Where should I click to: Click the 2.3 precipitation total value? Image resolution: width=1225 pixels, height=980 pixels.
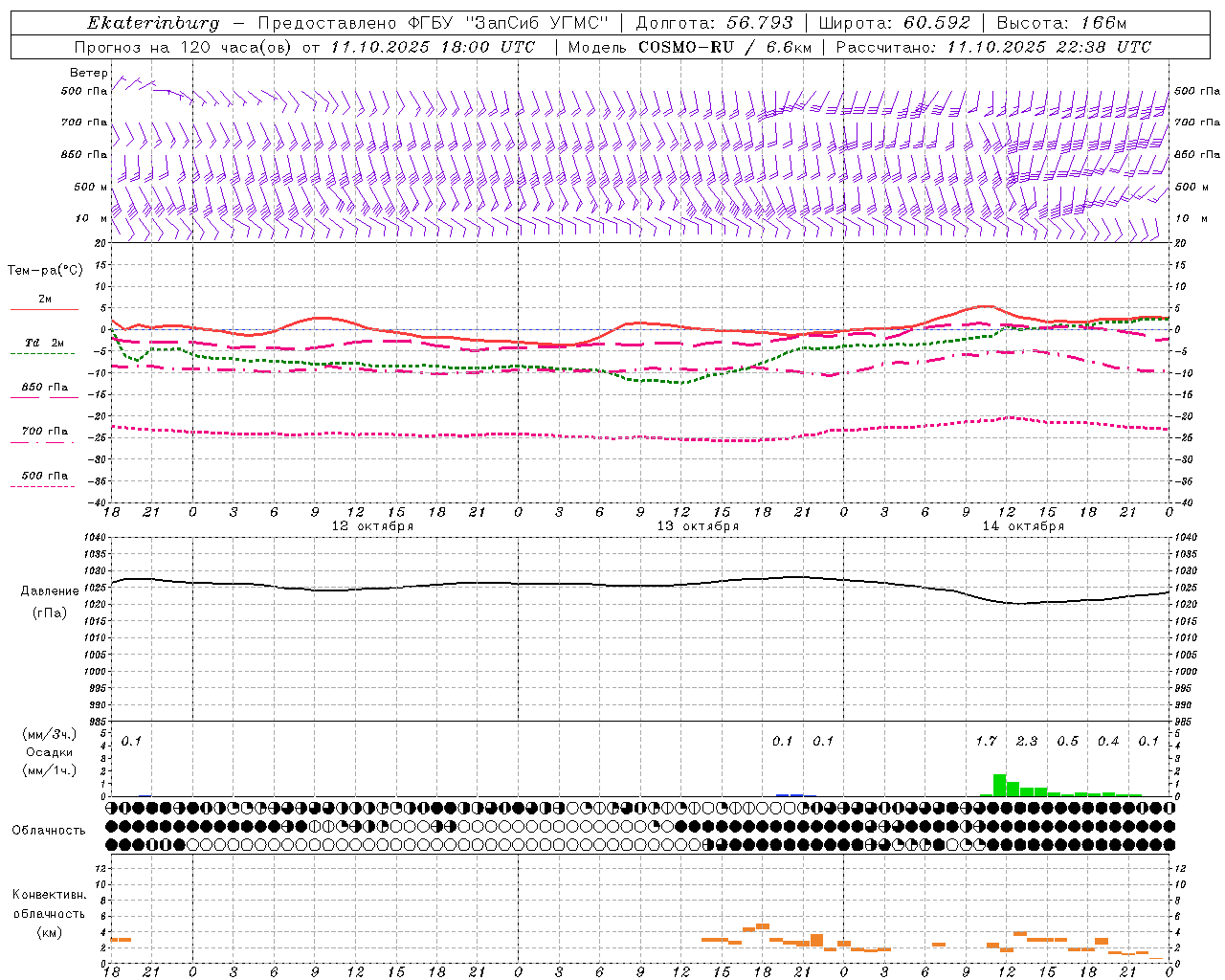[1027, 741]
